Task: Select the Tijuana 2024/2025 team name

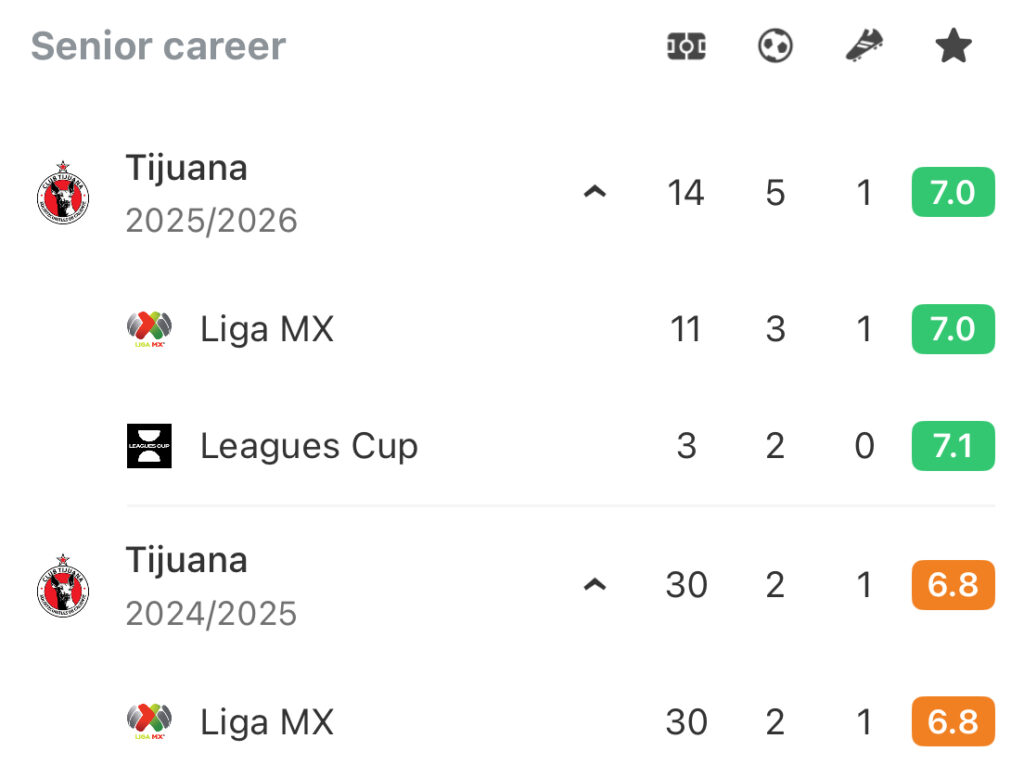Action: 186,560
